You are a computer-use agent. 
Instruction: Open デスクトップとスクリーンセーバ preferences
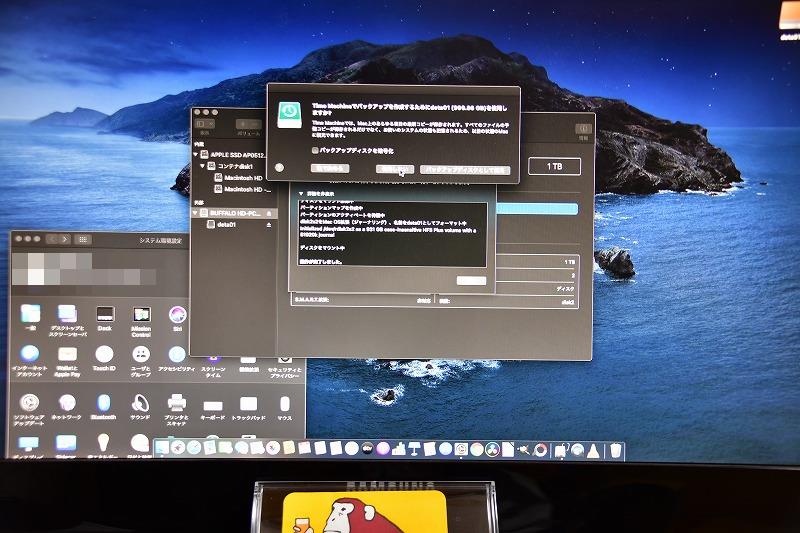click(67, 320)
